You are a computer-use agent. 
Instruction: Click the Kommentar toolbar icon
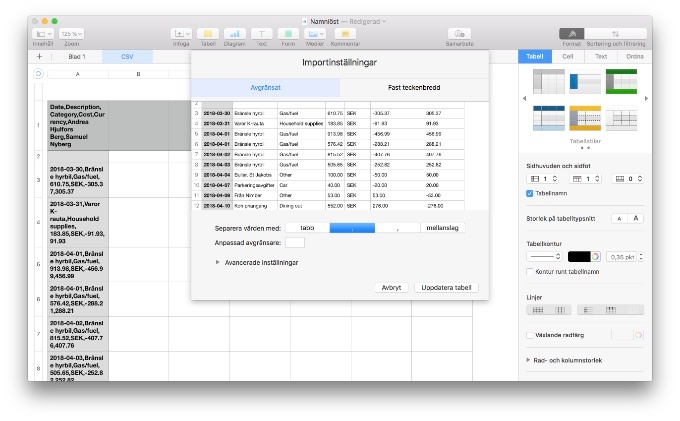345,34
